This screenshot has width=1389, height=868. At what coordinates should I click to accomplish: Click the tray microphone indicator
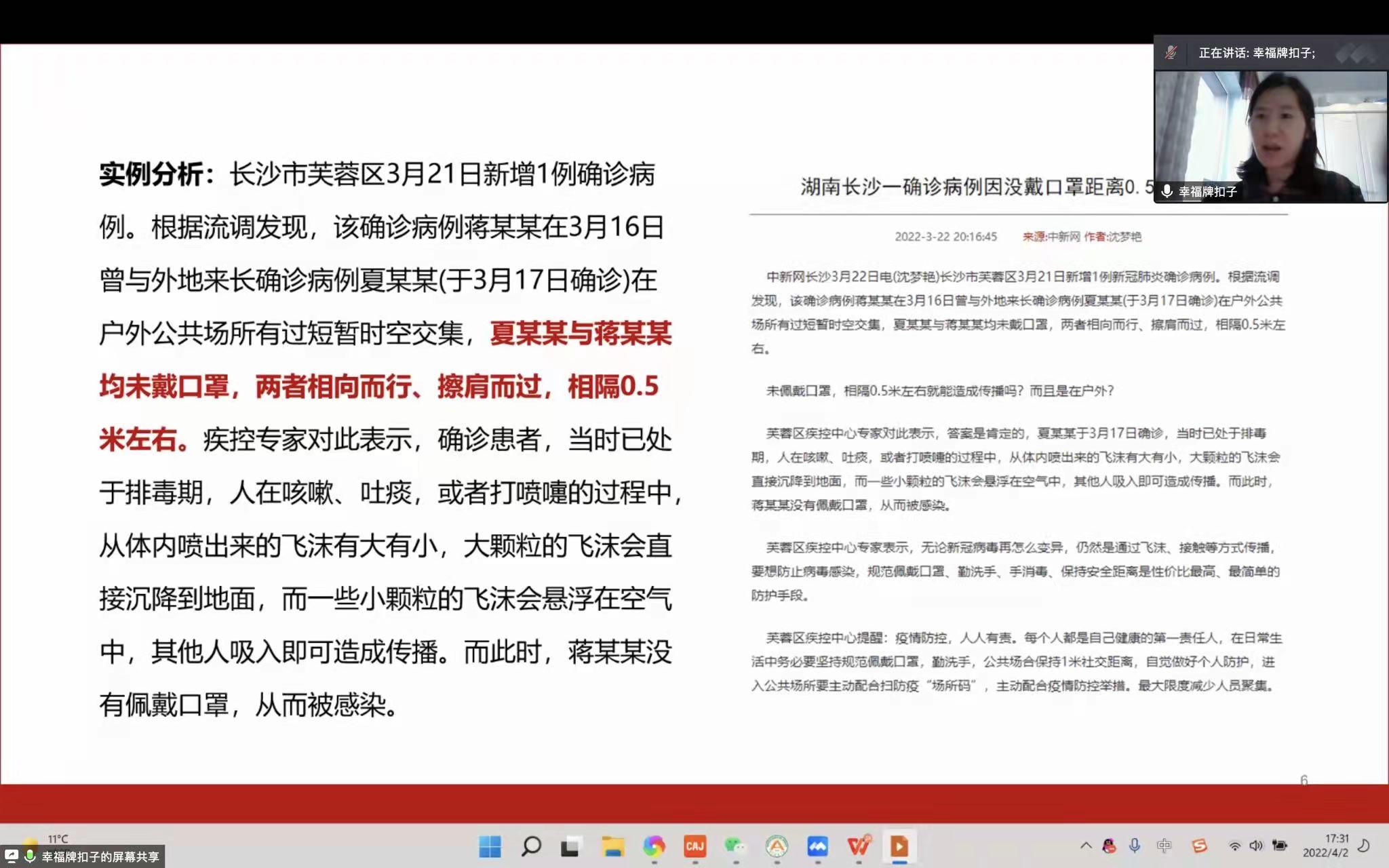1134,846
